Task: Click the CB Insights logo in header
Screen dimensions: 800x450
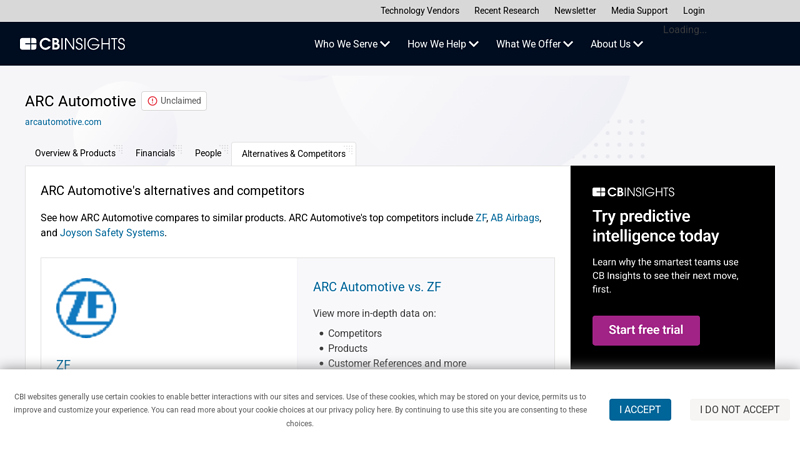Action: coord(72,44)
